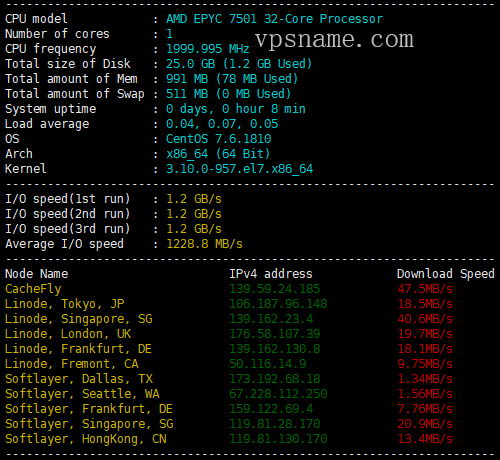Click the Linode Singapore speed 40.6MB/s
The width and height of the screenshot is (500, 460).
[425, 319]
